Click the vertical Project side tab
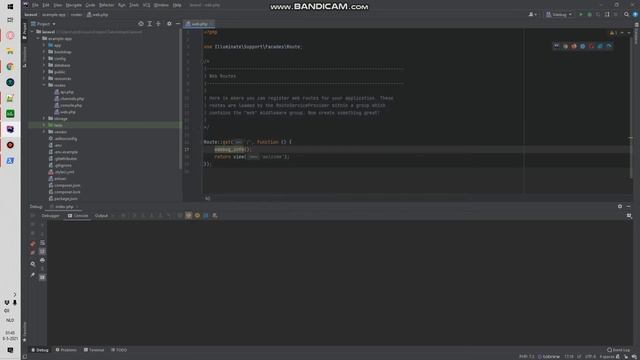The width and height of the screenshot is (640, 360). pyautogui.click(x=25, y=31)
